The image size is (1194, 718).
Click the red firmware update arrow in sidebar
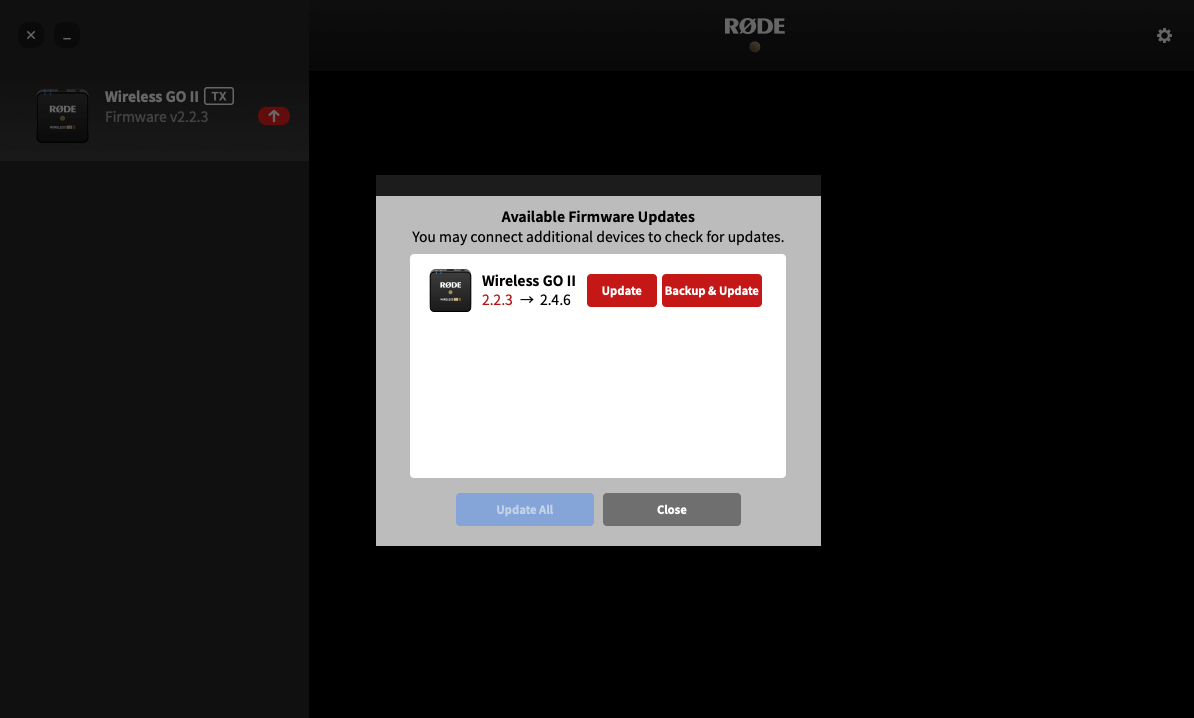(x=273, y=115)
